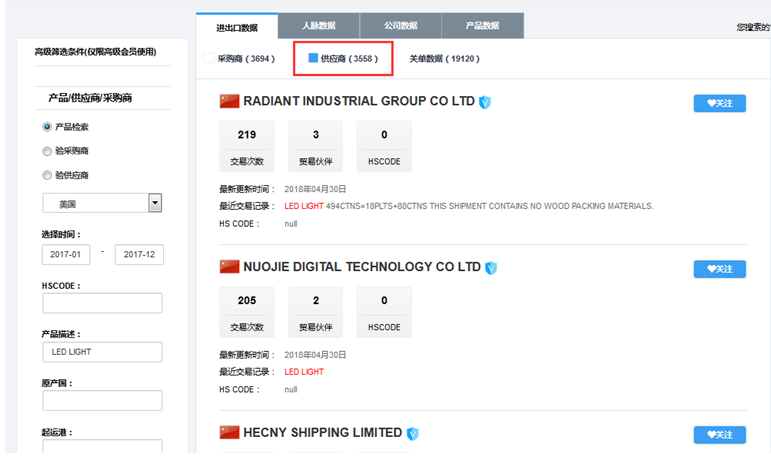Open 关单数据 (19120) results
Screen dimensions: 771x465
tap(444, 58)
